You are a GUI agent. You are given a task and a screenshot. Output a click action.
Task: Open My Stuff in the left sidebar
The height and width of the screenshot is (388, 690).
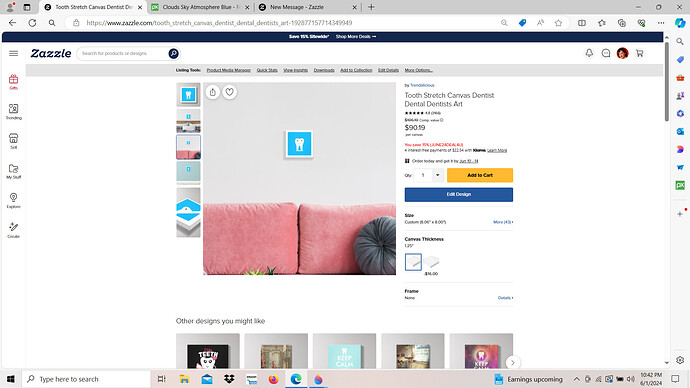tap(13, 171)
